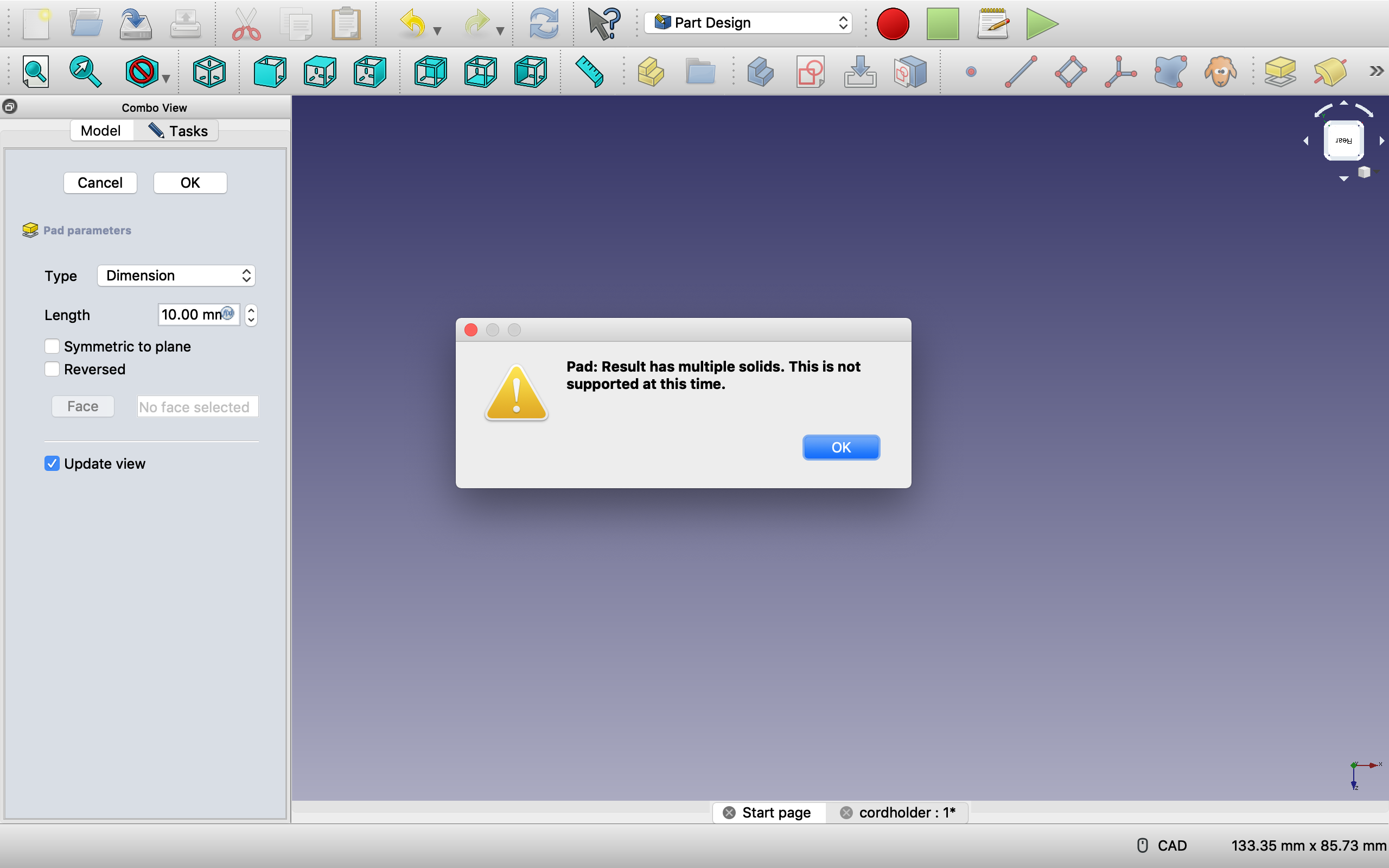
Task: Select the isometric view cube icon
Action: [x=209, y=72]
